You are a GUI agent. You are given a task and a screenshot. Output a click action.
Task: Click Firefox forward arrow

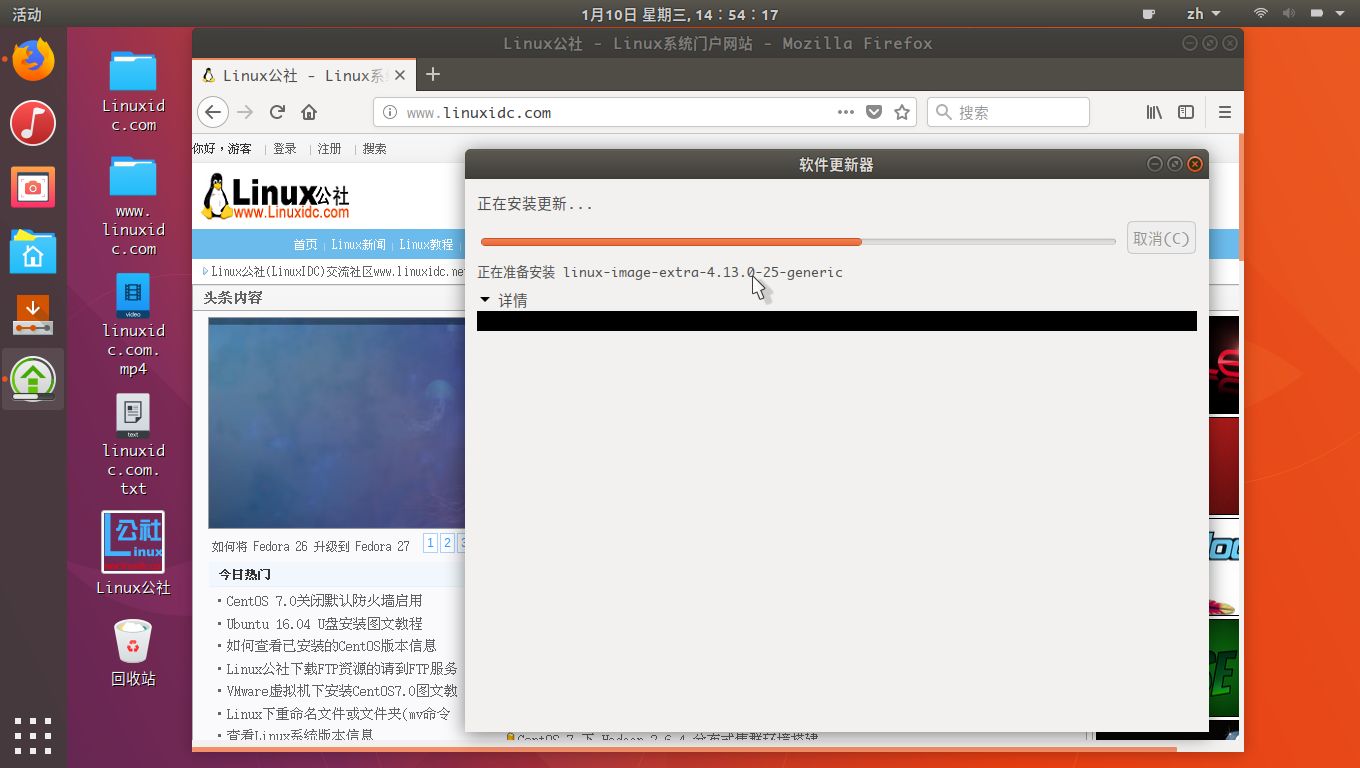pyautogui.click(x=245, y=112)
